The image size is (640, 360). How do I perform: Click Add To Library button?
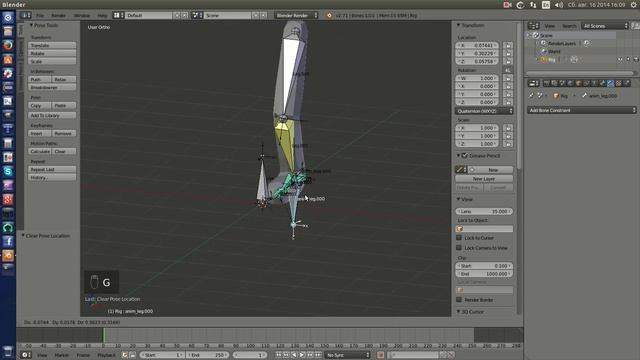coord(52,116)
